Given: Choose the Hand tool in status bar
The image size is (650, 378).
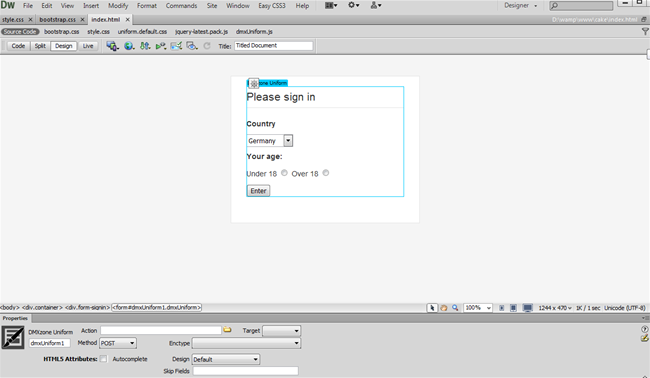Looking at the screenshot, I should coord(444,308).
